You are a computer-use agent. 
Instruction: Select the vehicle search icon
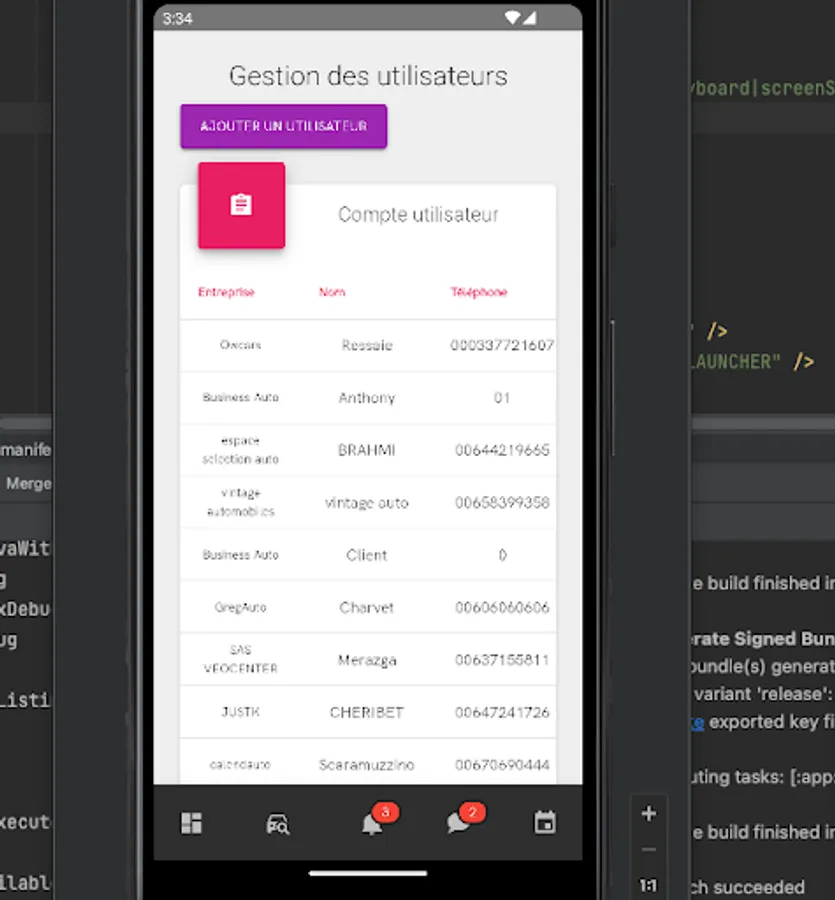coord(278,824)
